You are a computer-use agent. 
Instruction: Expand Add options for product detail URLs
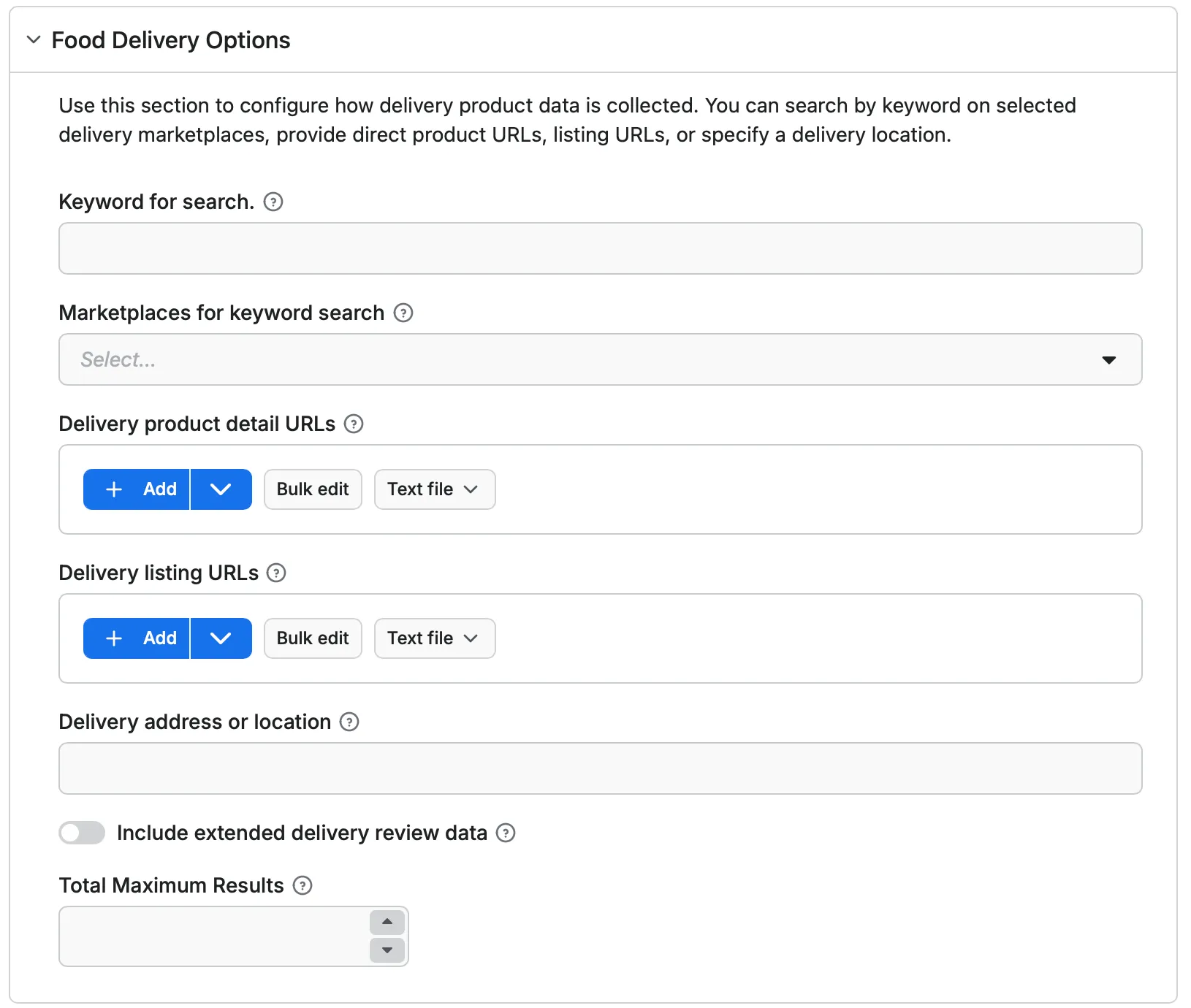[x=221, y=489]
